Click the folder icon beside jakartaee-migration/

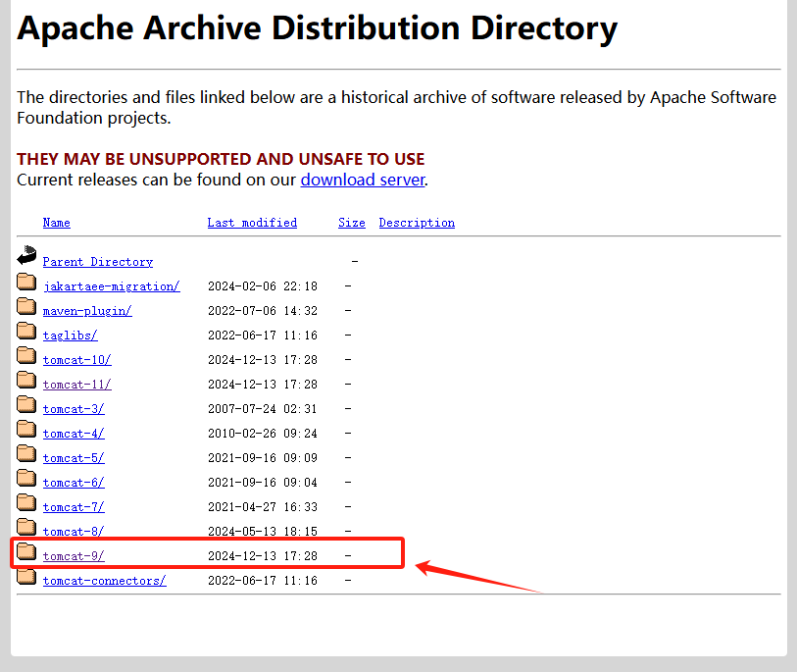pos(26,282)
